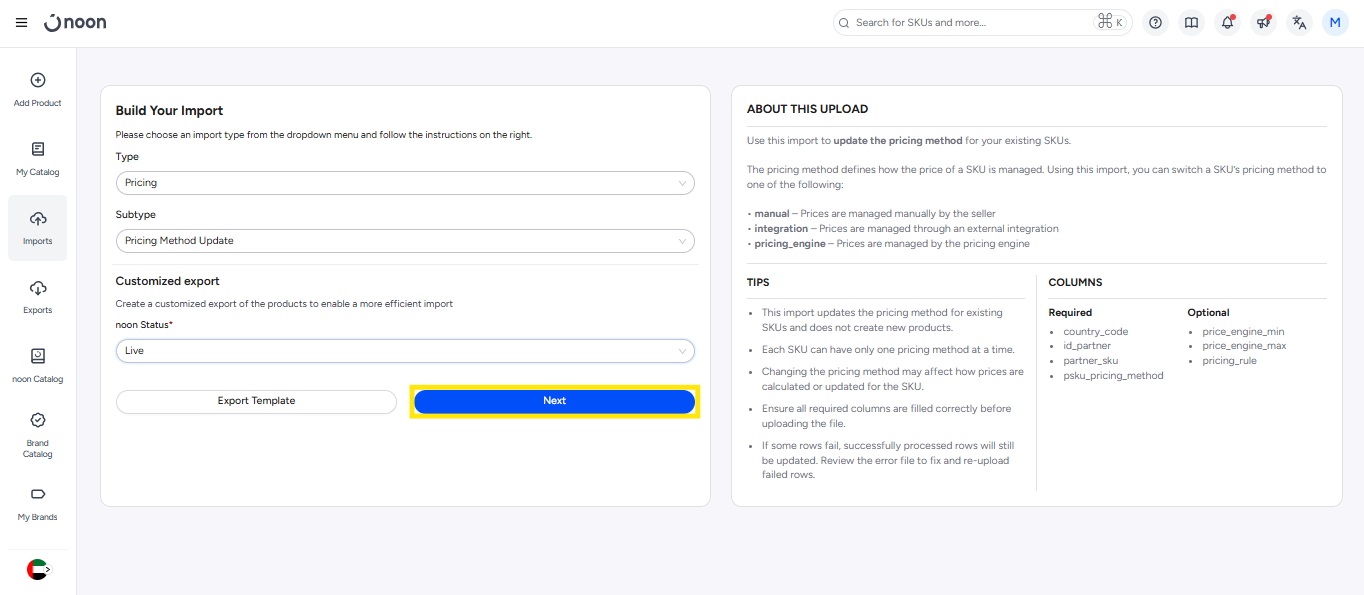
Task: Open the help question mark icon
Action: (1155, 23)
